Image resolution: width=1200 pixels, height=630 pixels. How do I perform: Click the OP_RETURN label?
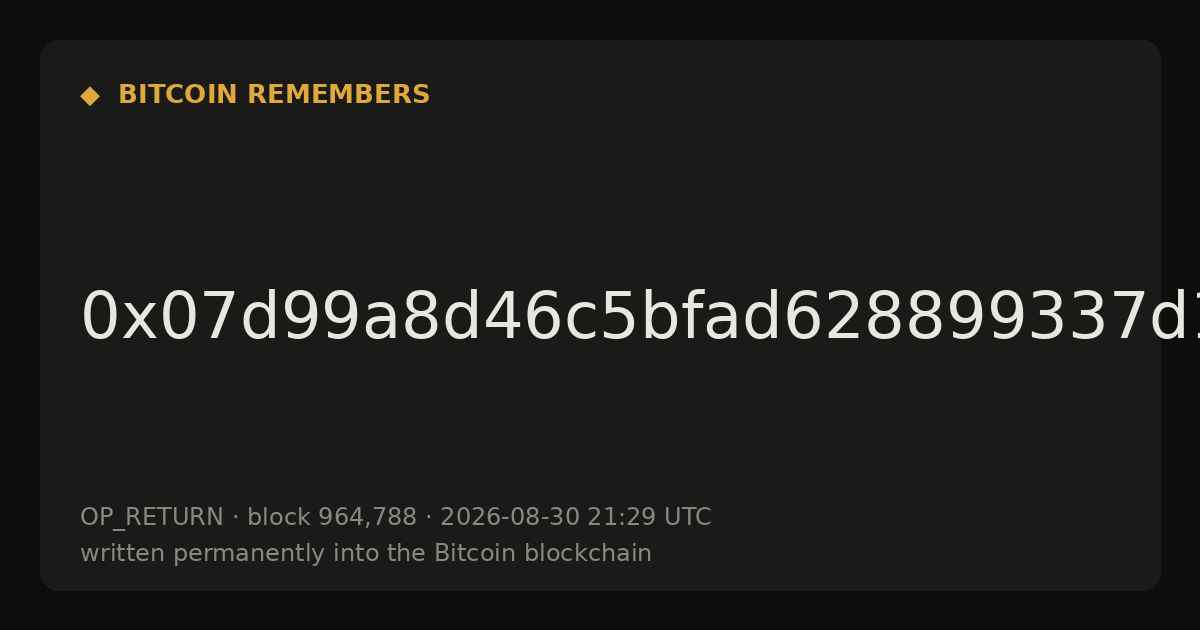point(152,518)
